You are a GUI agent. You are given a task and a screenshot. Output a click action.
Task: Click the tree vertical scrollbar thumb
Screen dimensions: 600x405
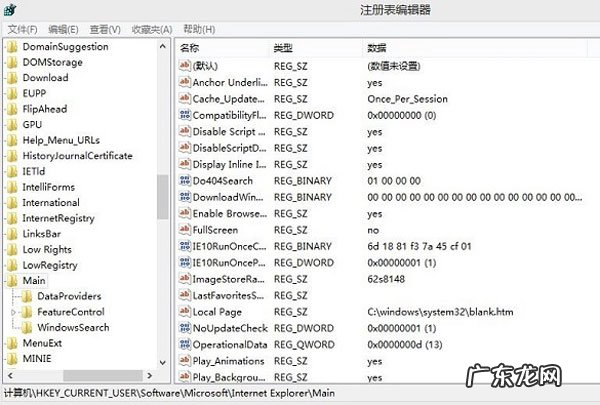[x=163, y=197]
